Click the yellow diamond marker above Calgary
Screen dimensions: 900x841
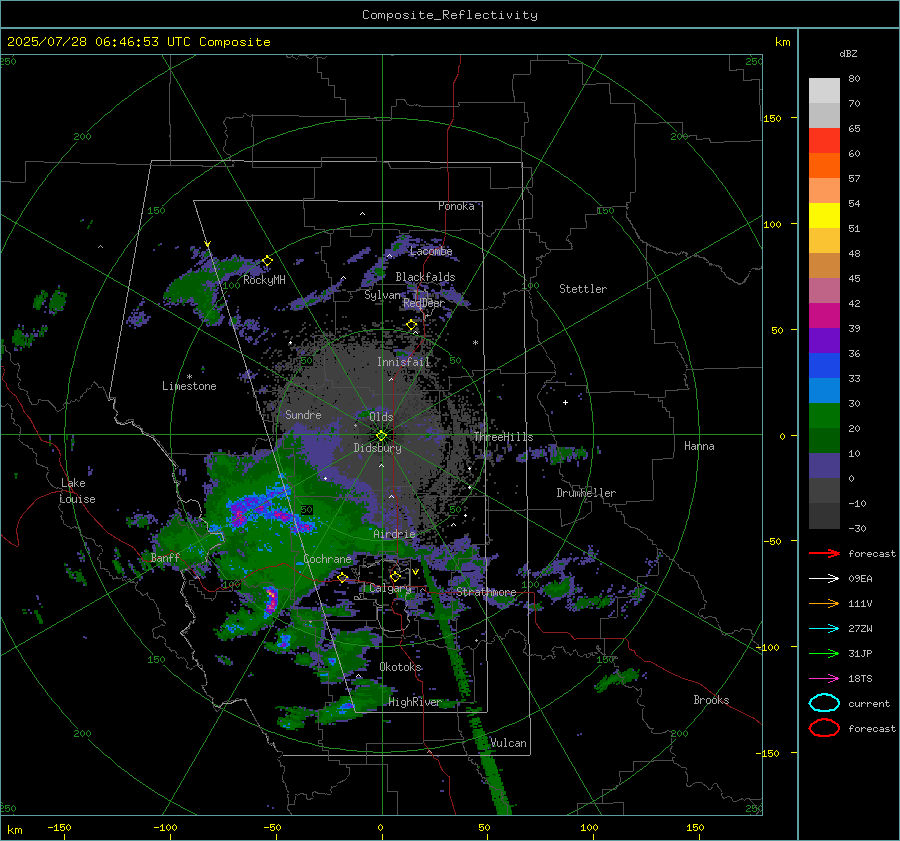click(x=395, y=576)
